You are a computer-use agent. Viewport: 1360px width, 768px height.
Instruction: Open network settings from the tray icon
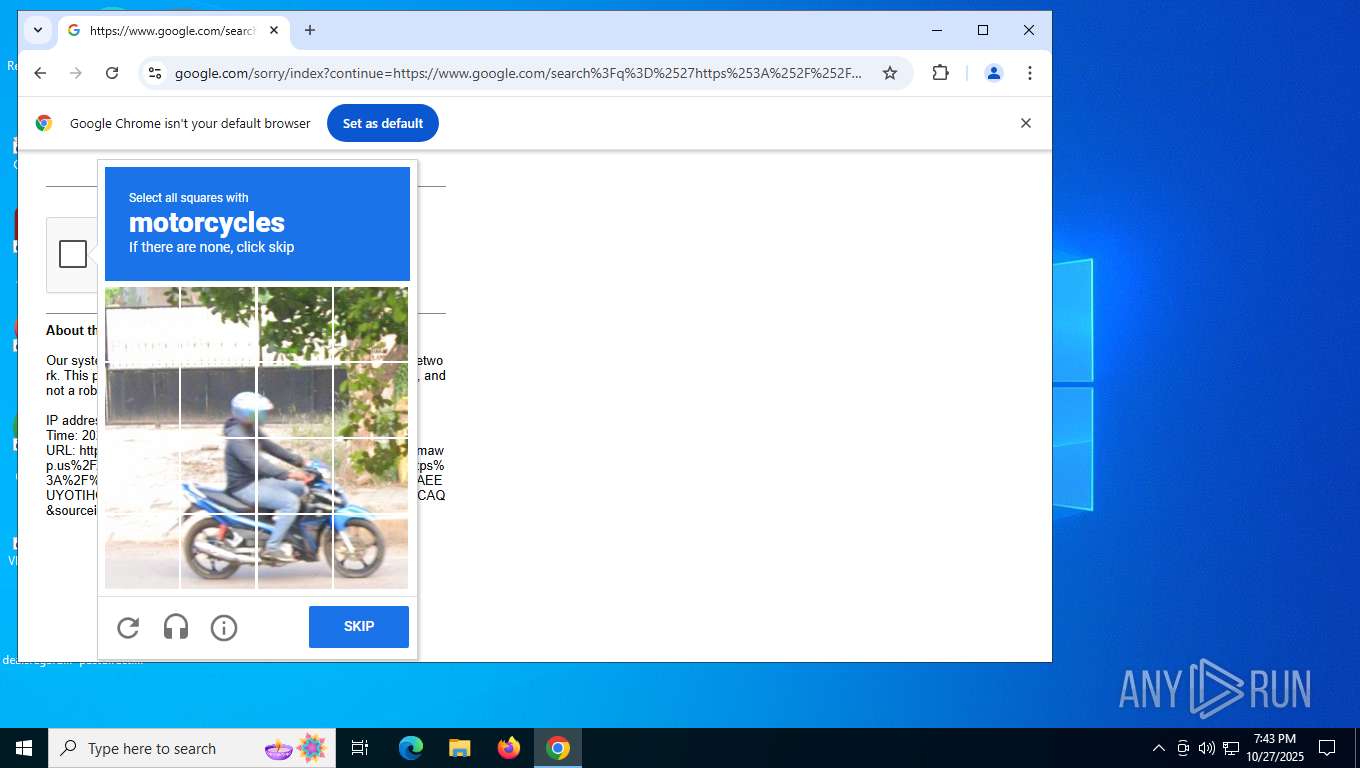point(1231,748)
